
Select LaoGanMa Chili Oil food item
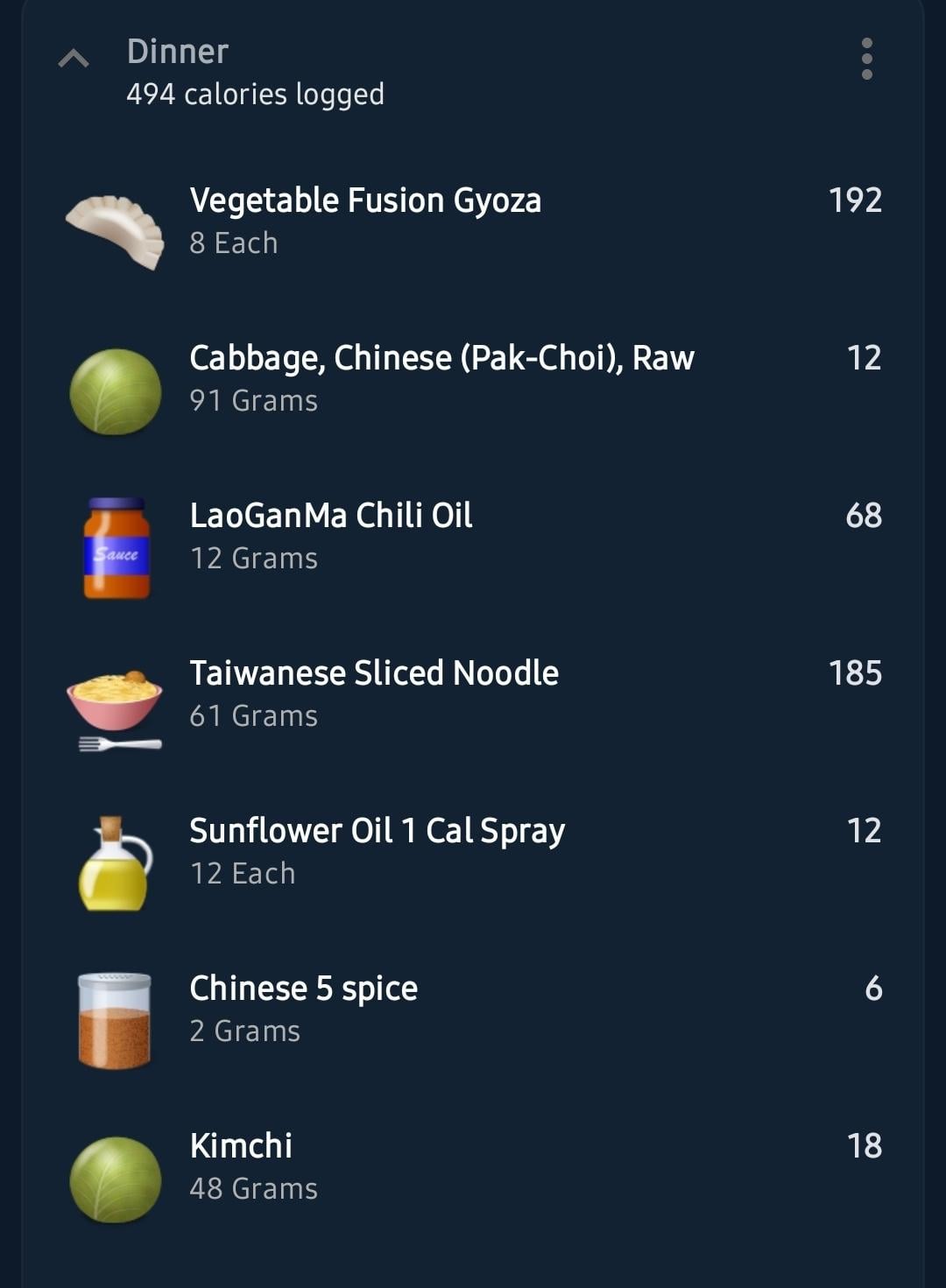coord(473,536)
